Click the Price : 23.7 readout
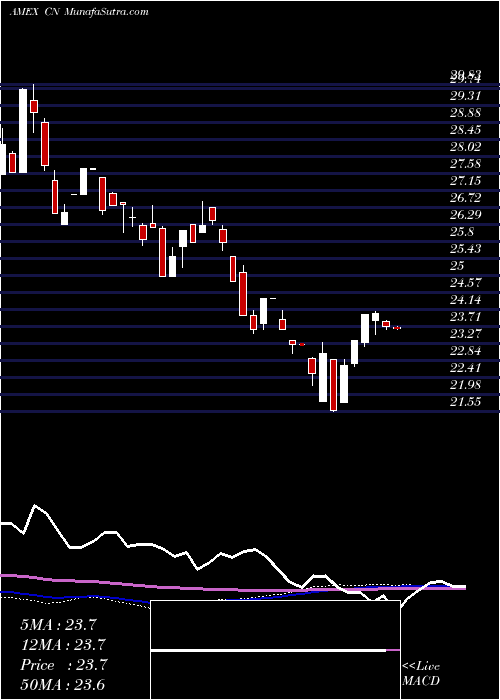Image resolution: width=500 pixels, height=700 pixels. coord(63,665)
